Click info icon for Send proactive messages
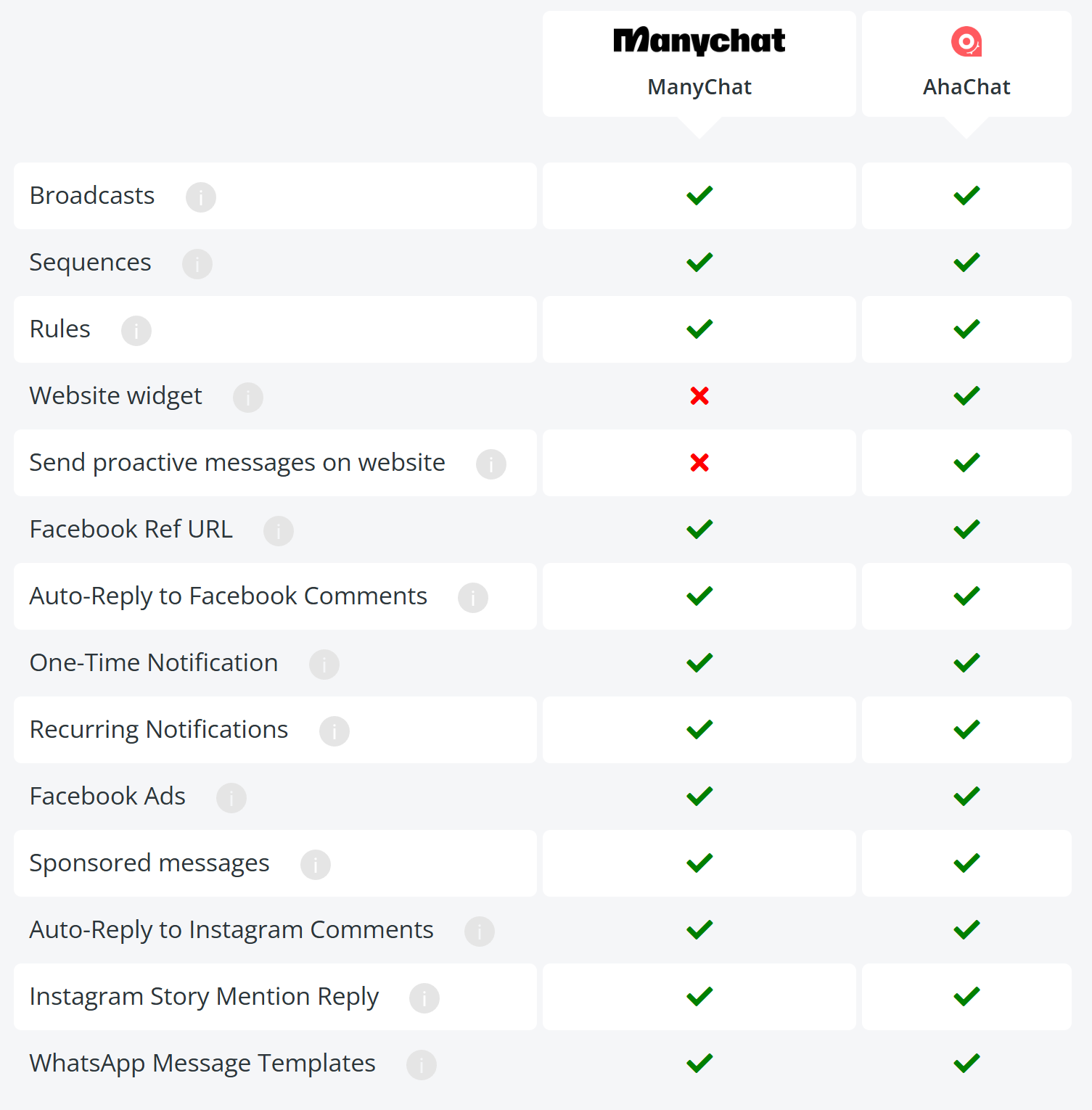Screen dimensions: 1092x1110 491,464
